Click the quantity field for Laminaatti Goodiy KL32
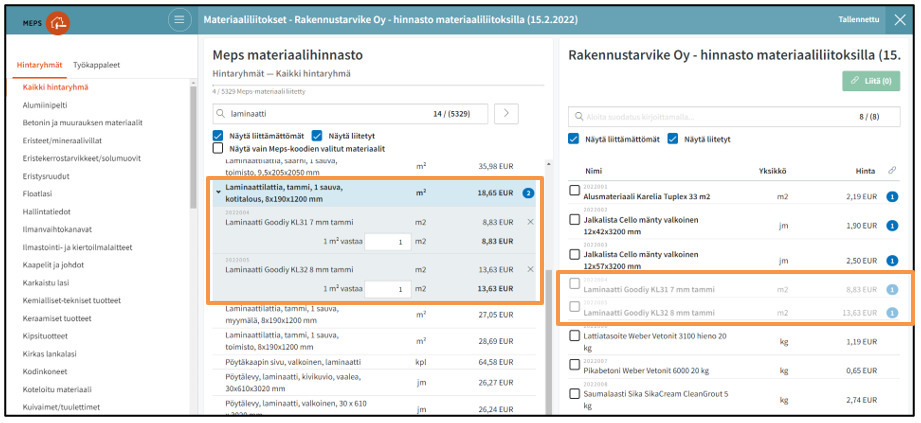 coord(388,289)
